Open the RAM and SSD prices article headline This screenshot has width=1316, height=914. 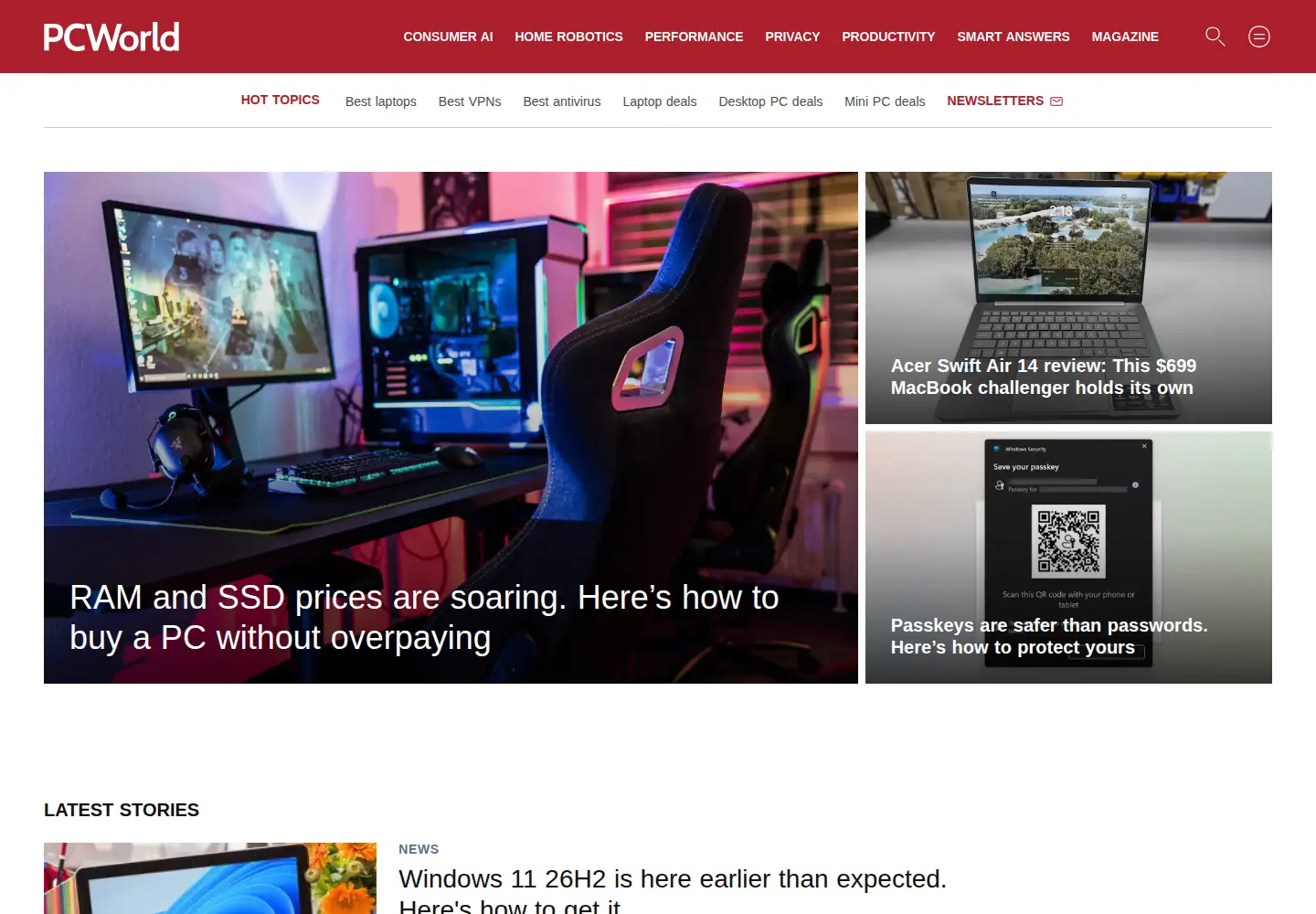pos(424,618)
